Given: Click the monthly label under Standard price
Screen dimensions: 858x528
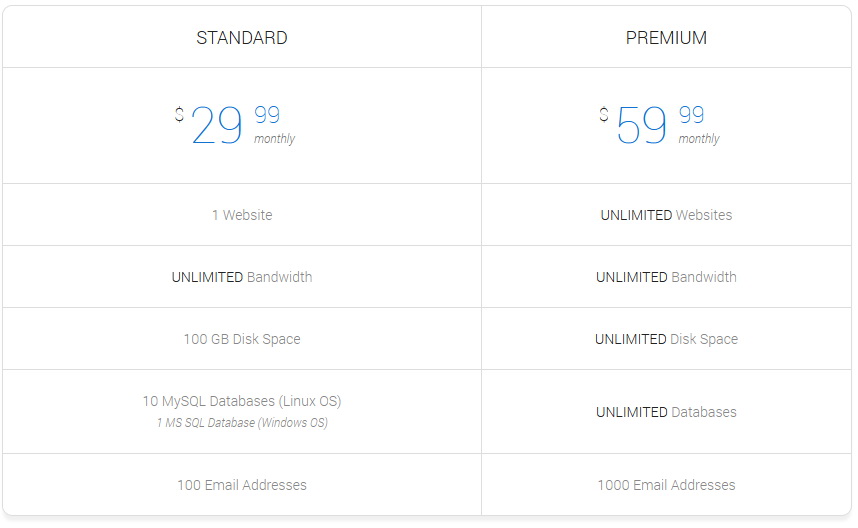Looking at the screenshot, I should 274,139.
